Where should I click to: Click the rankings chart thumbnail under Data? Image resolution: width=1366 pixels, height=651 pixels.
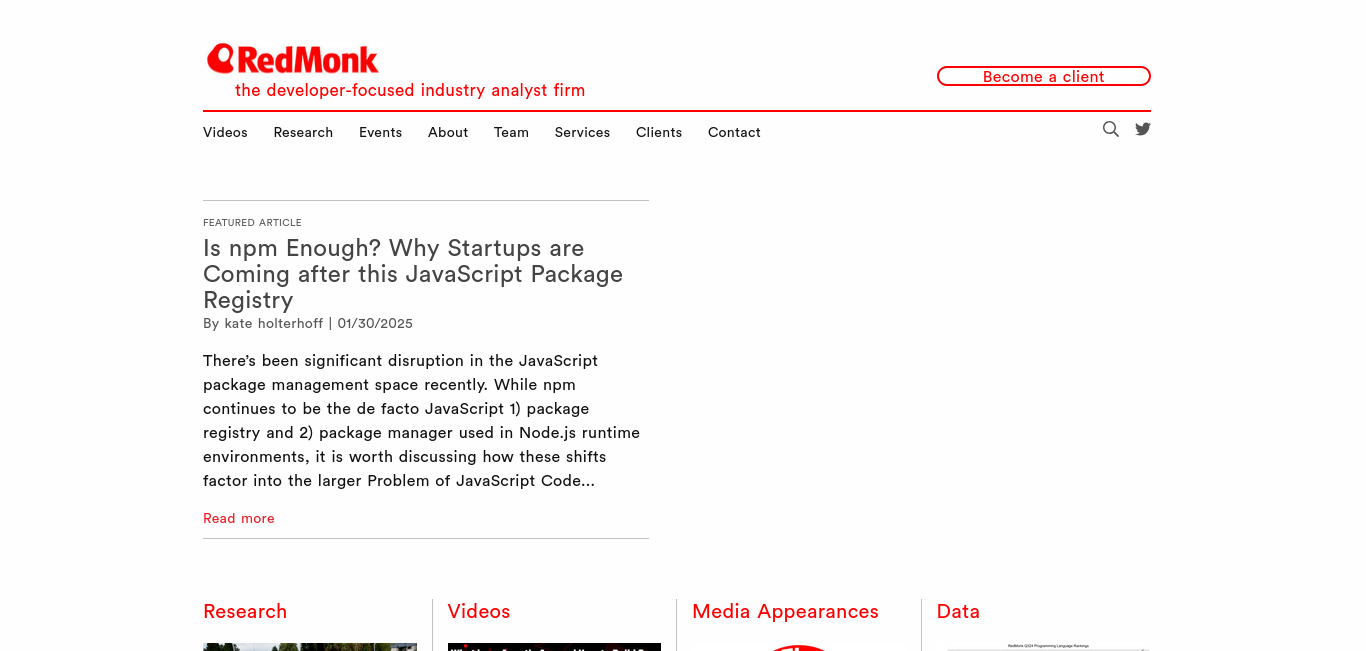pos(1048,647)
